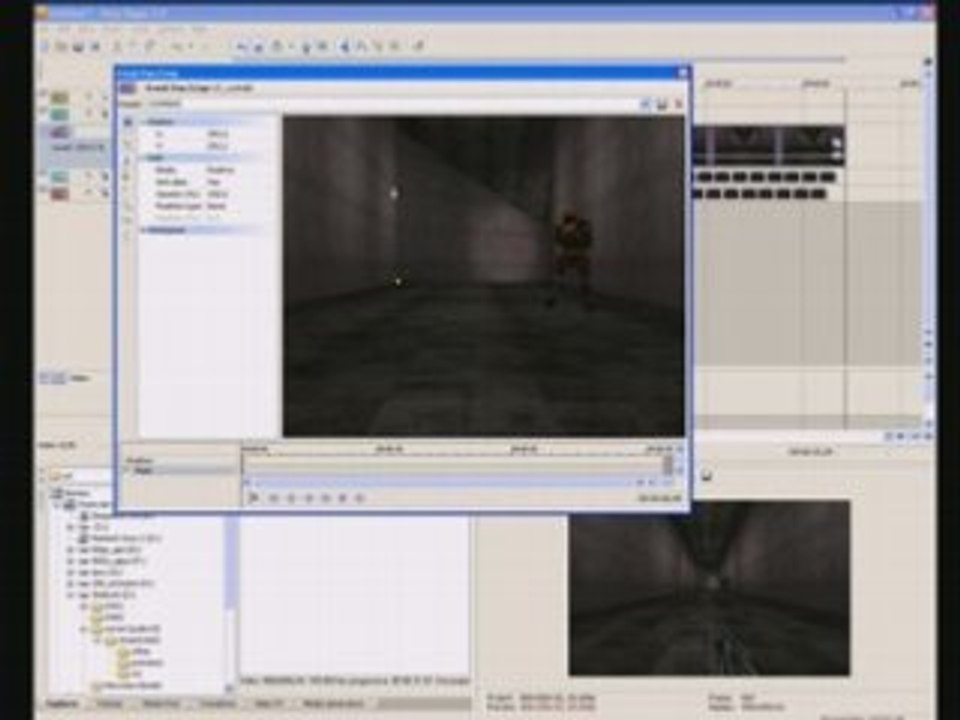Open the Edit menu in Vegas
This screenshot has height=720, width=960.
64,29
